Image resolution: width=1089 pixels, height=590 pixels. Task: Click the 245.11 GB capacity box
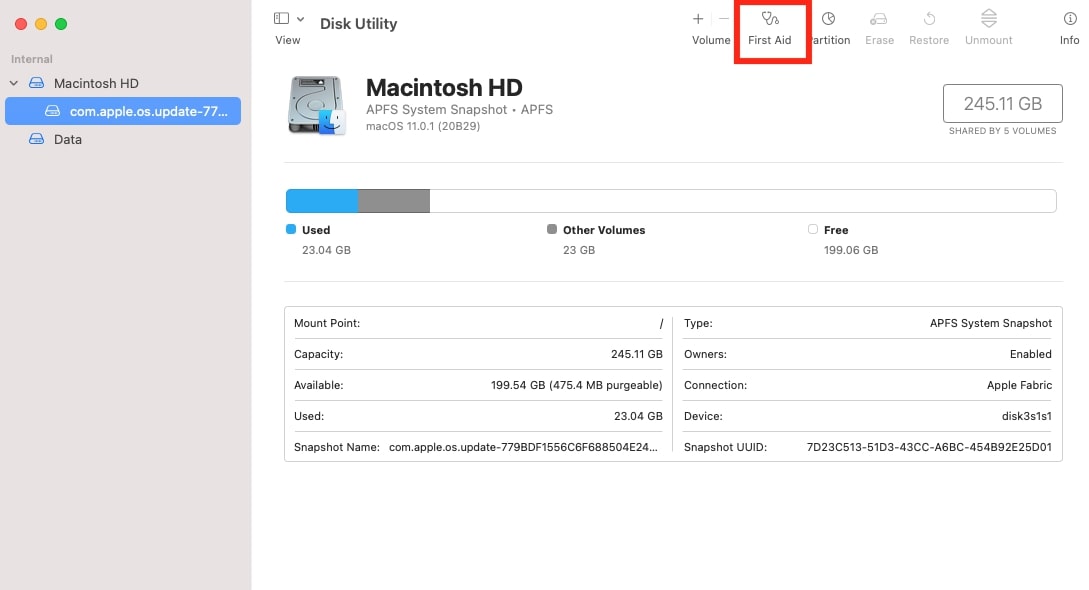[x=1002, y=103]
